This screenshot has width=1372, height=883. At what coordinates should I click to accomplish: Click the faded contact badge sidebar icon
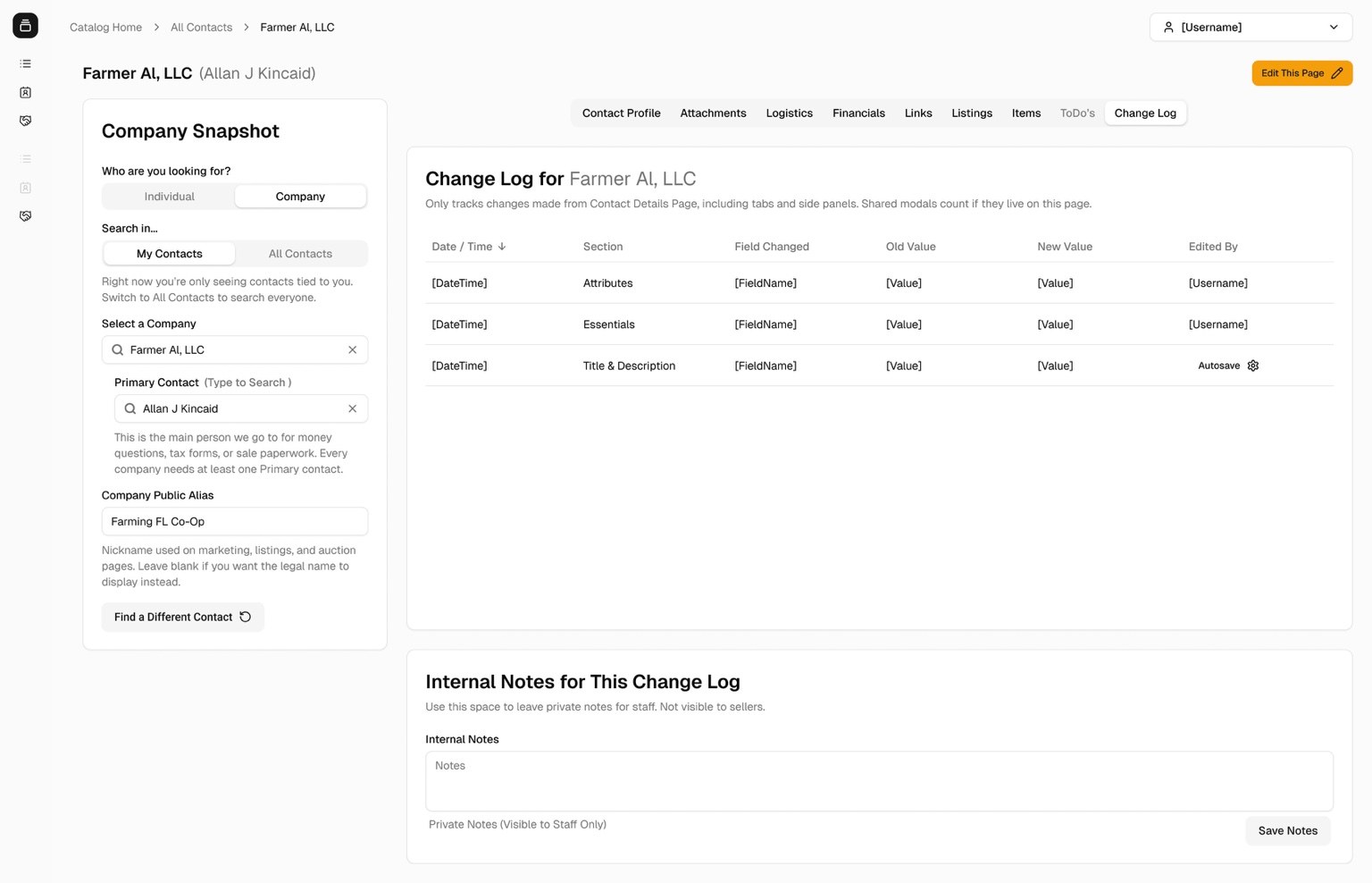click(26, 188)
